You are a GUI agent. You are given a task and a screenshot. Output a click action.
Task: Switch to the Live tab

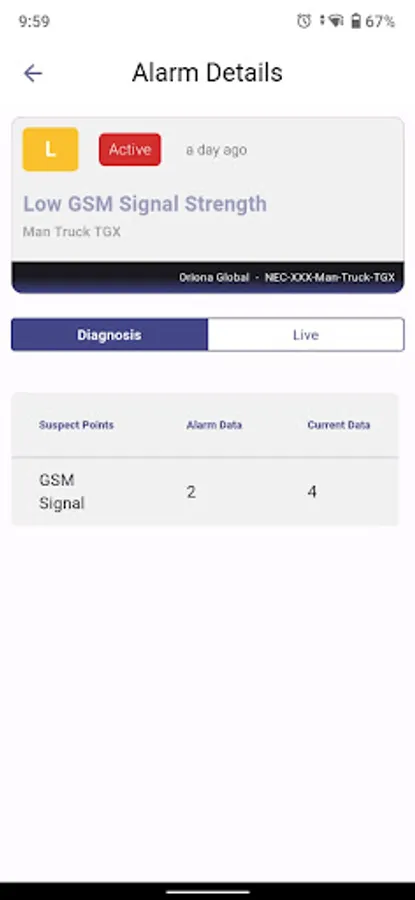click(x=305, y=335)
